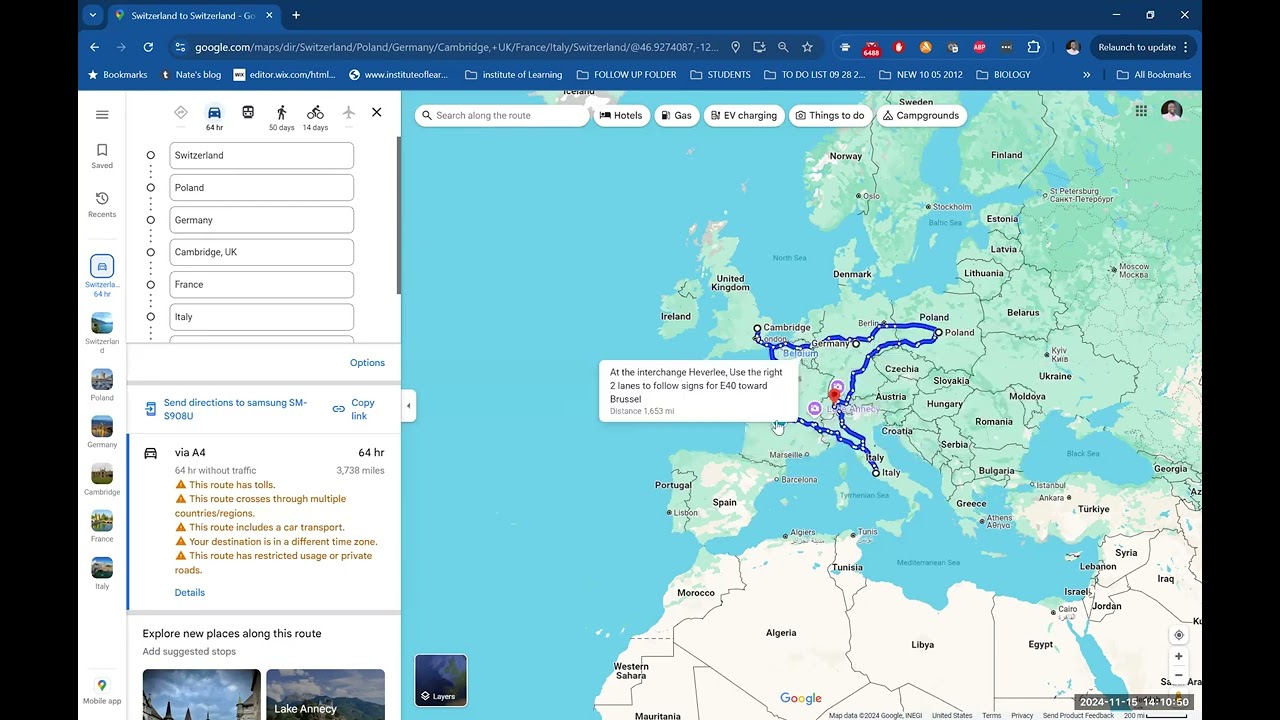Select the best travel modes option
Viewport: 1280px width, 720px height.
(x=181, y=113)
